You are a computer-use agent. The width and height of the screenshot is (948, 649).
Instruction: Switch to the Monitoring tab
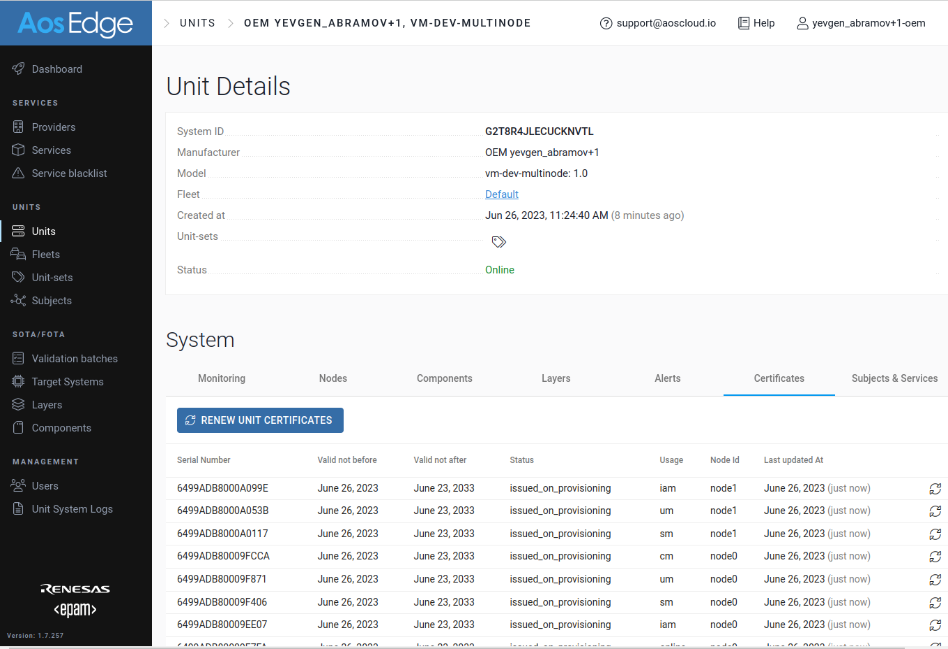(x=221, y=378)
